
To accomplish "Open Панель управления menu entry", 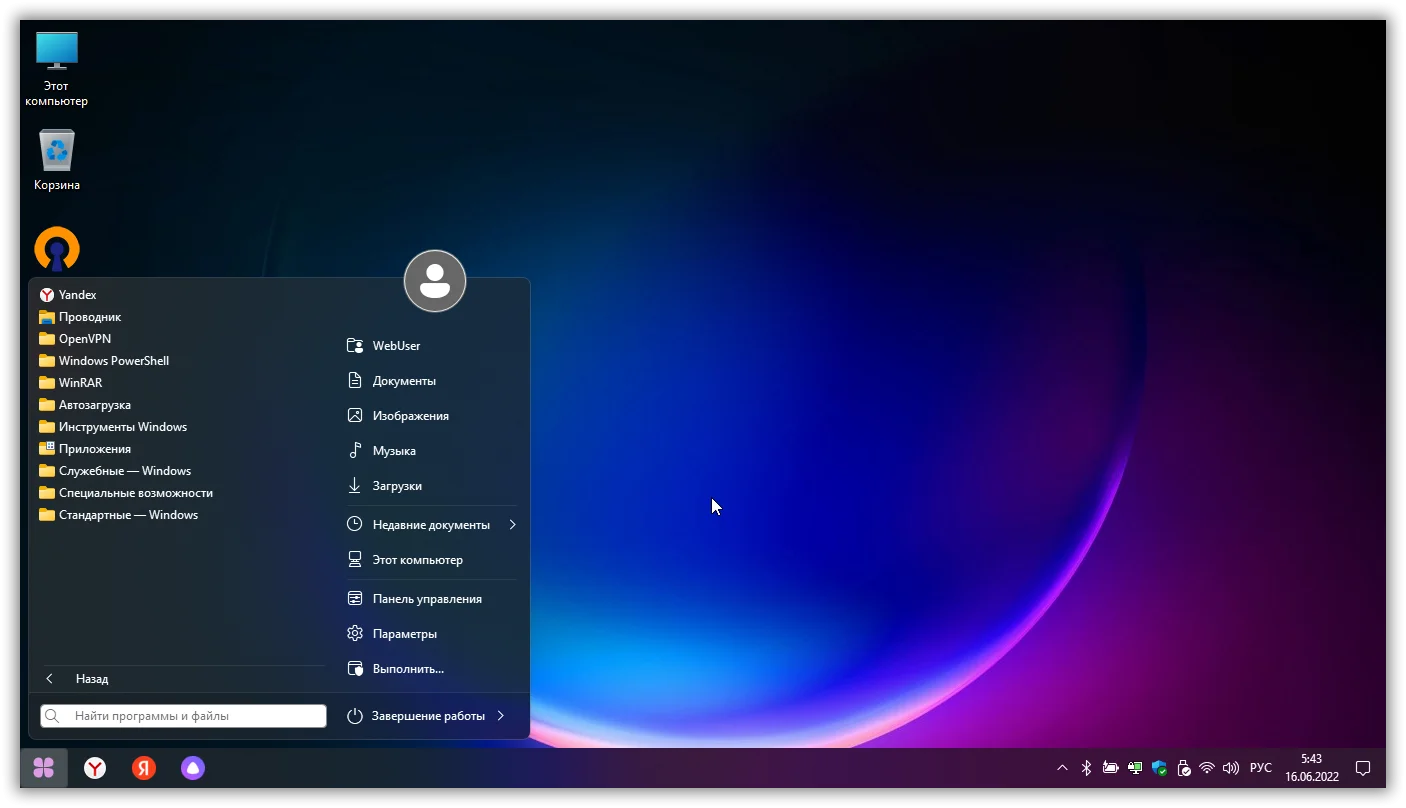I will [427, 599].
